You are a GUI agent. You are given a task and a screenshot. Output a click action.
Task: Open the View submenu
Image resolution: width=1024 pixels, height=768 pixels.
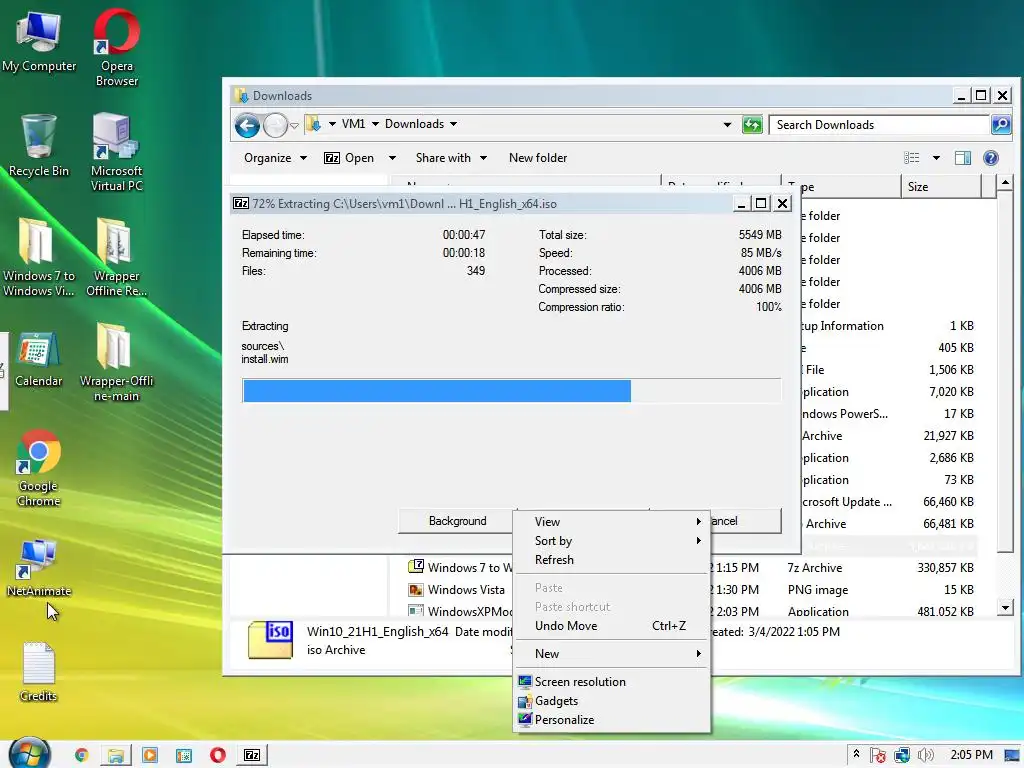click(x=612, y=522)
